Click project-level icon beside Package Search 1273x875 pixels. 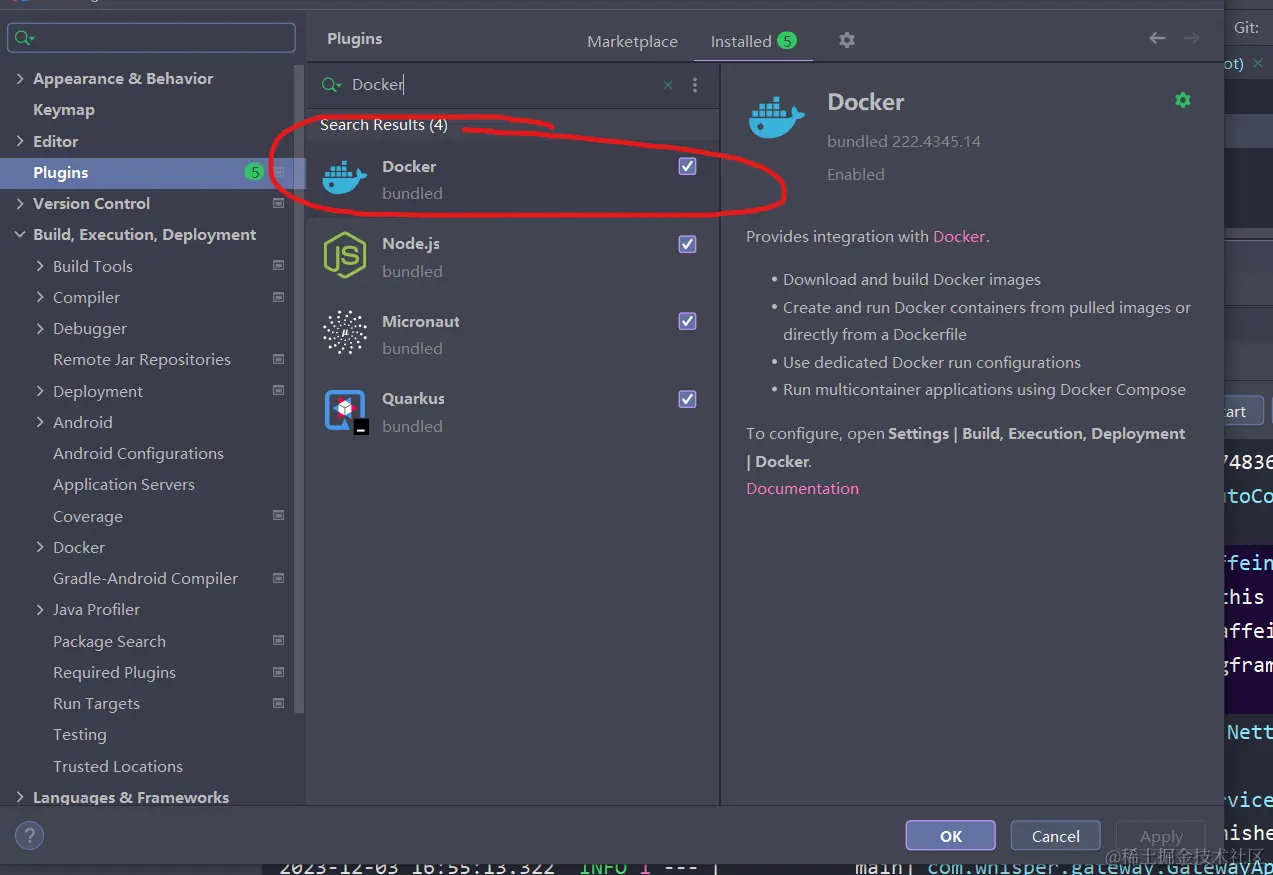278,641
